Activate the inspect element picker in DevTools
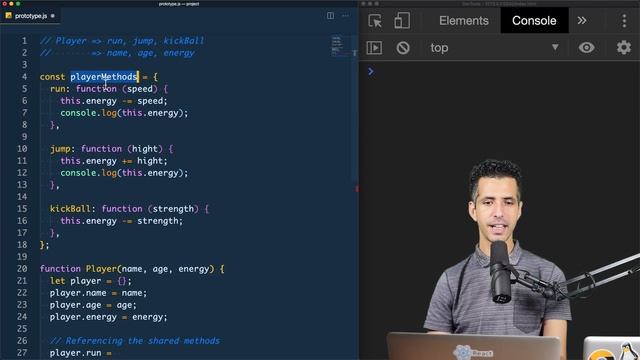This screenshot has width=640, height=360. coord(375,20)
